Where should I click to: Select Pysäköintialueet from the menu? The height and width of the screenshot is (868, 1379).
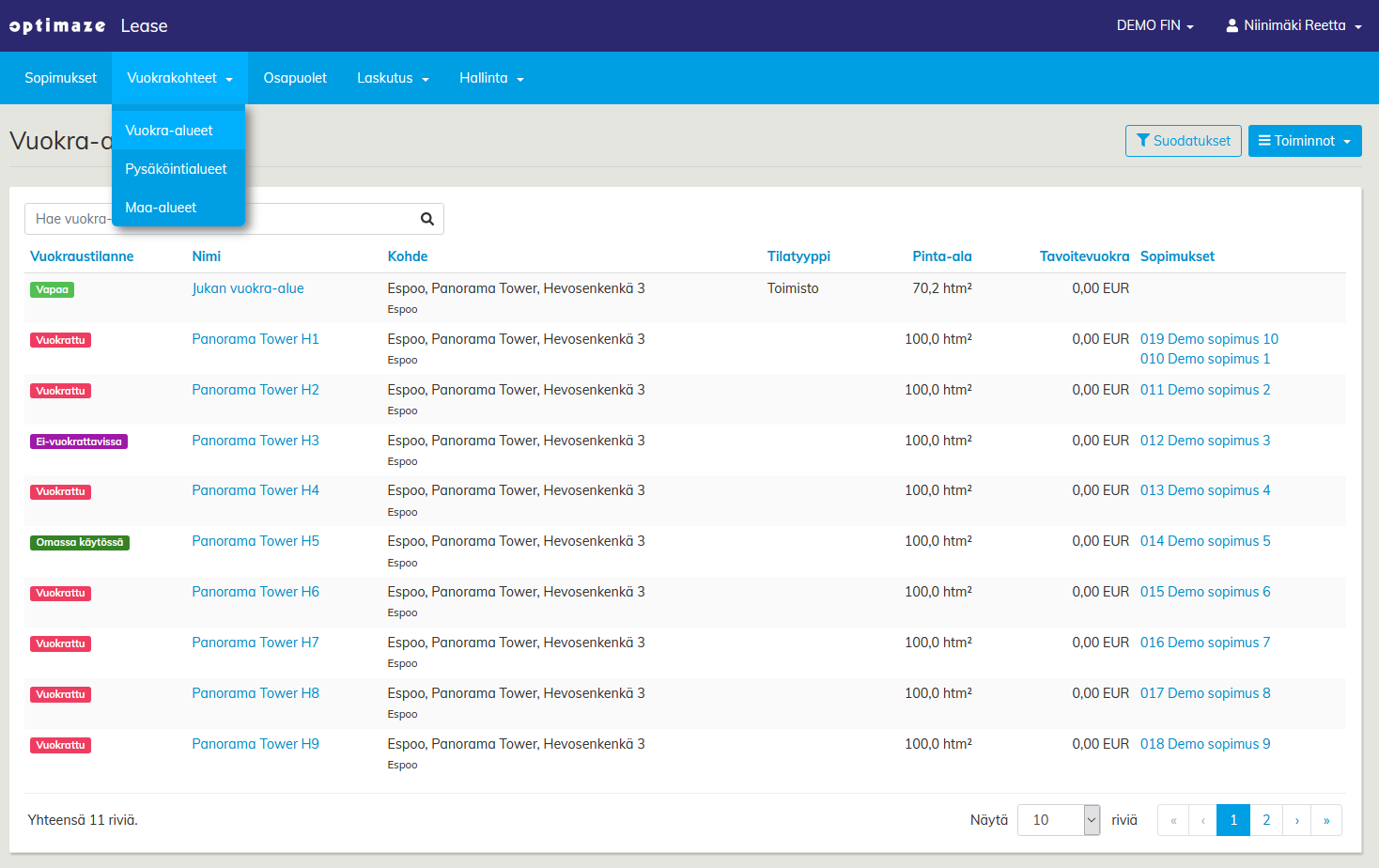[x=177, y=169]
